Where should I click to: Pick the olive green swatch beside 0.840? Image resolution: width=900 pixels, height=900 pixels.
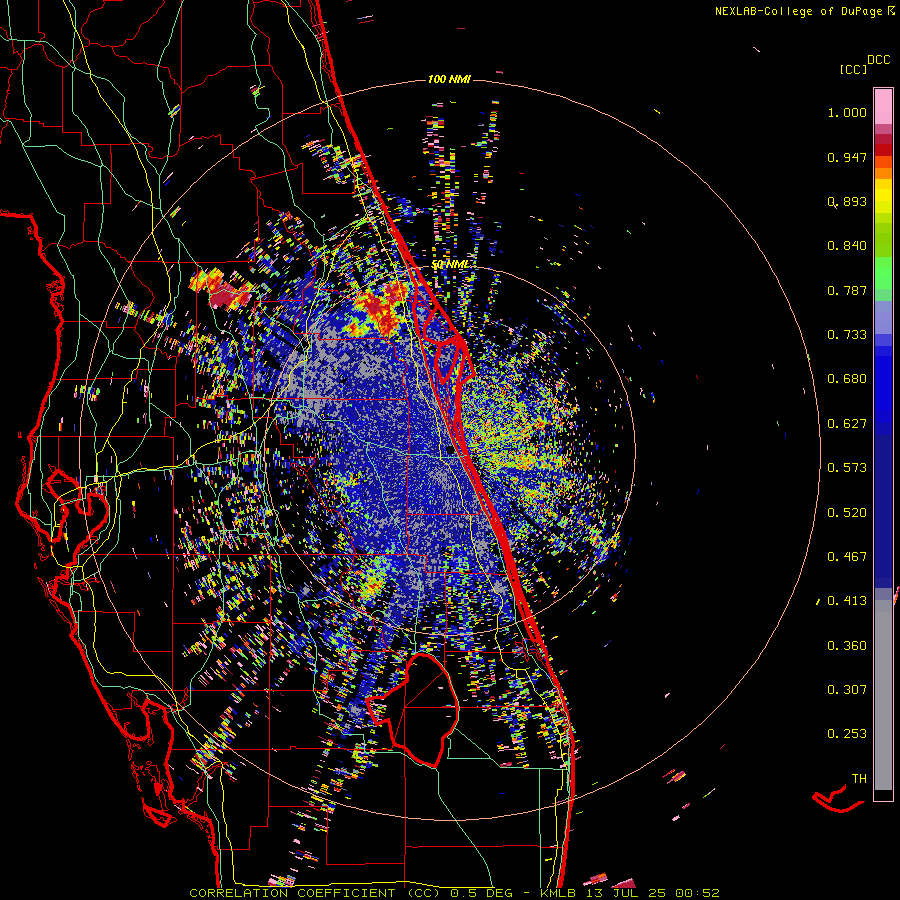point(883,240)
